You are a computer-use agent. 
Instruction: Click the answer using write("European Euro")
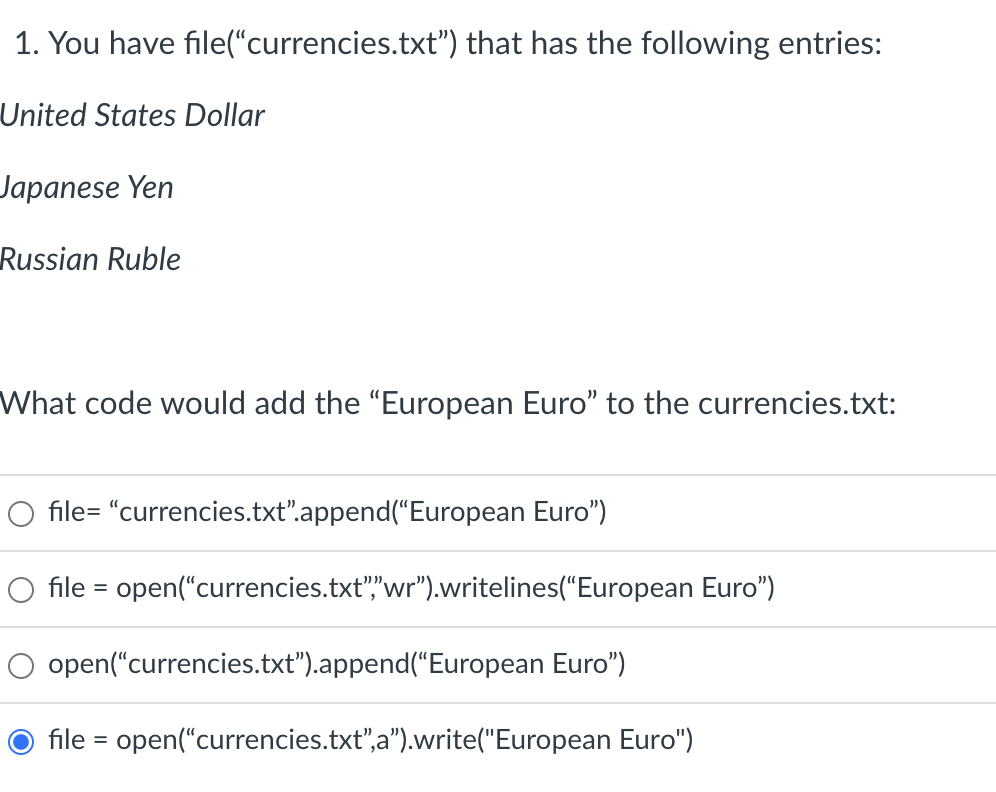click(370, 741)
